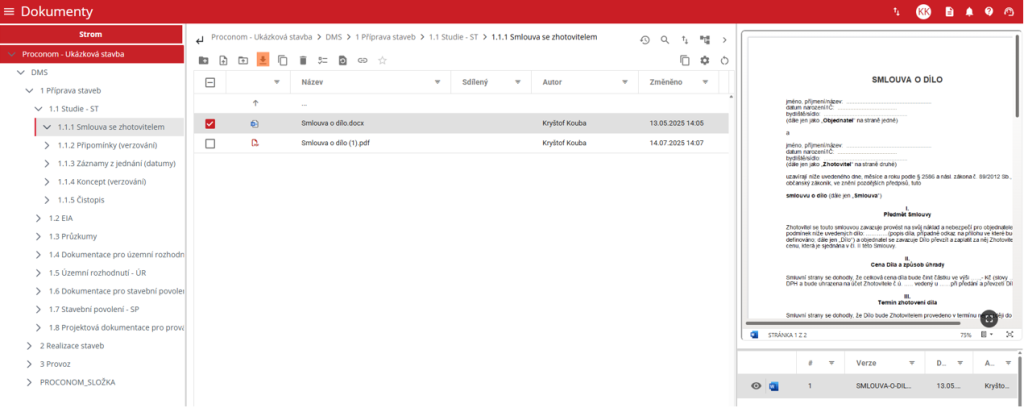Check the Smlouva o dílo (1).pdf checkbox
The image size is (1024, 408).
pos(210,144)
